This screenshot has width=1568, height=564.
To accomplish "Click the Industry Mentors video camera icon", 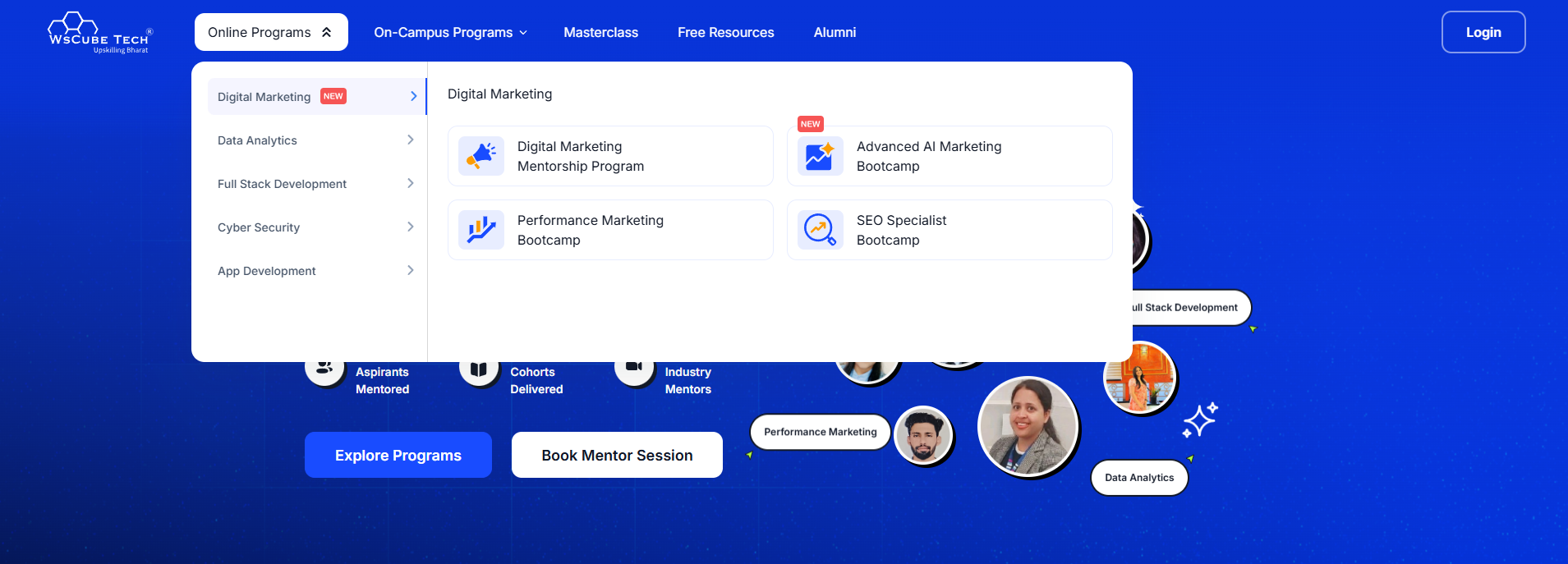I will (634, 367).
